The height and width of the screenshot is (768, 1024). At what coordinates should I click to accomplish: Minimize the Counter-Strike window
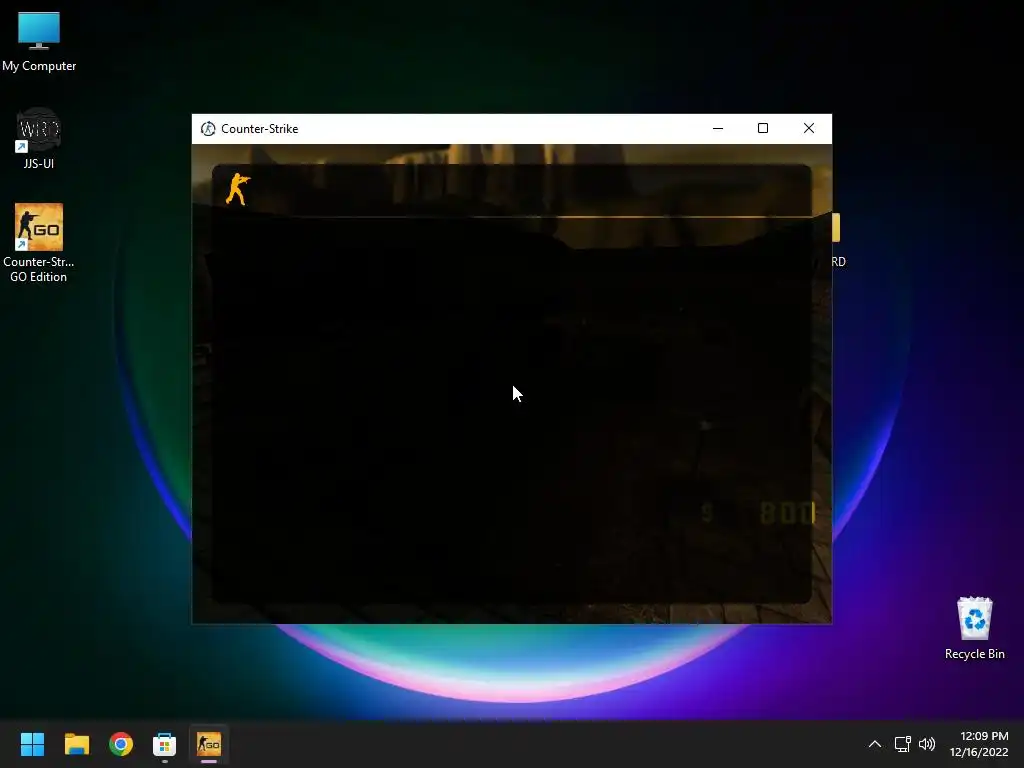tap(718, 129)
